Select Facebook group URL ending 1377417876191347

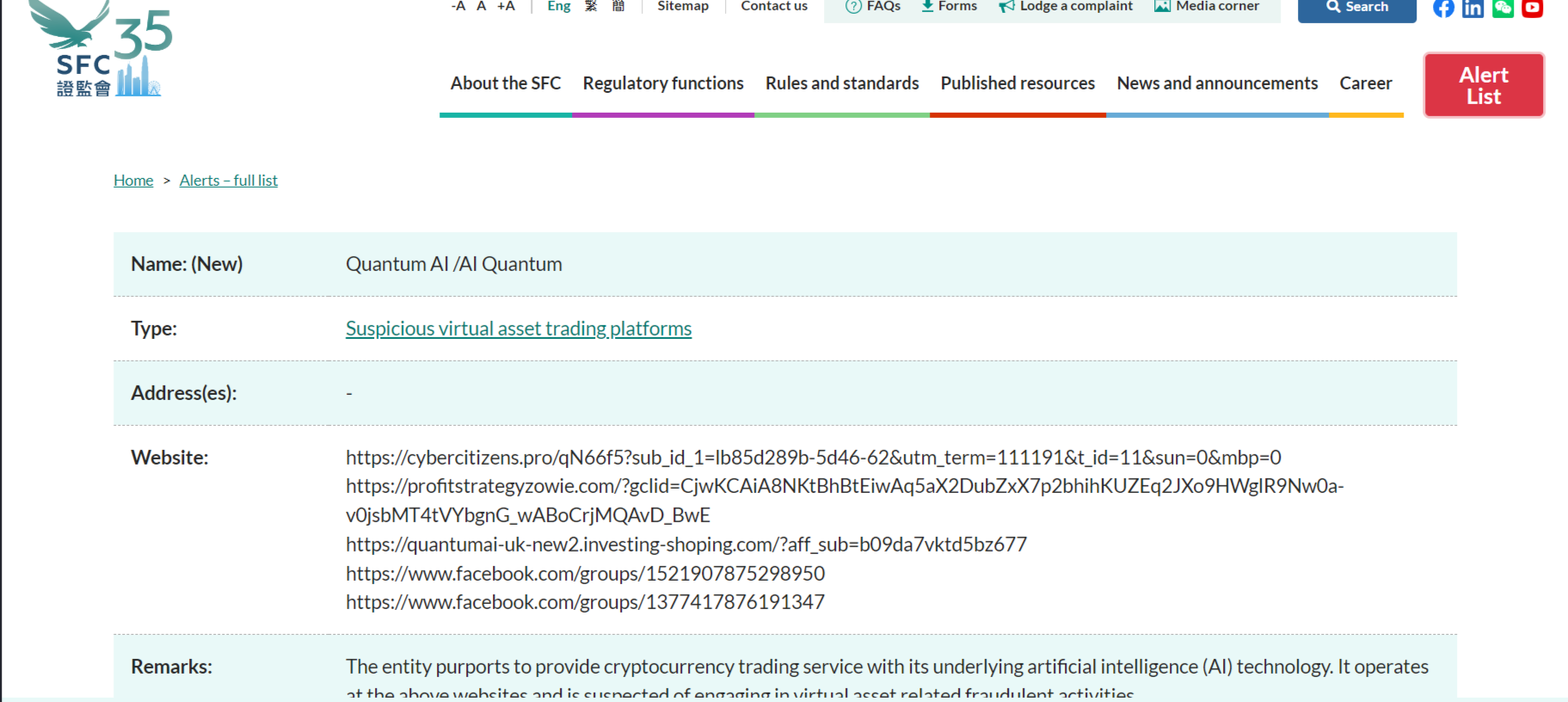585,602
